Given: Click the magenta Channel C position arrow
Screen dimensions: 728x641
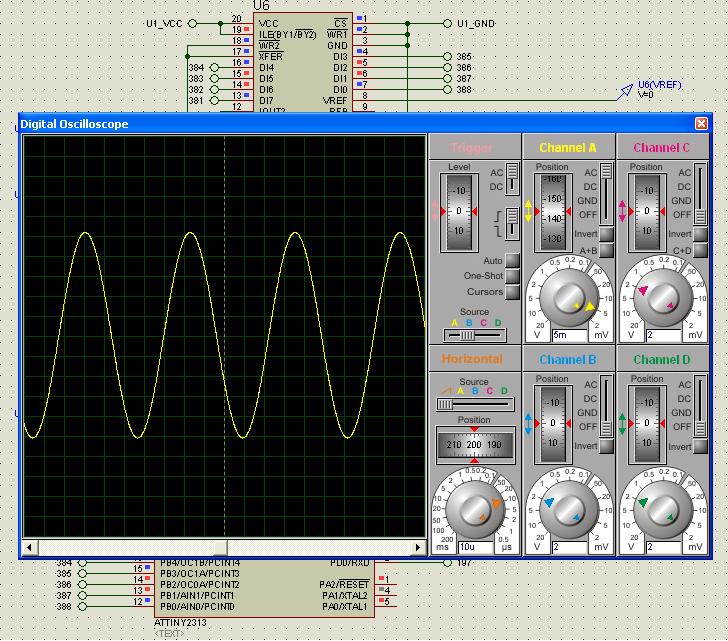Looking at the screenshot, I should (x=623, y=211).
